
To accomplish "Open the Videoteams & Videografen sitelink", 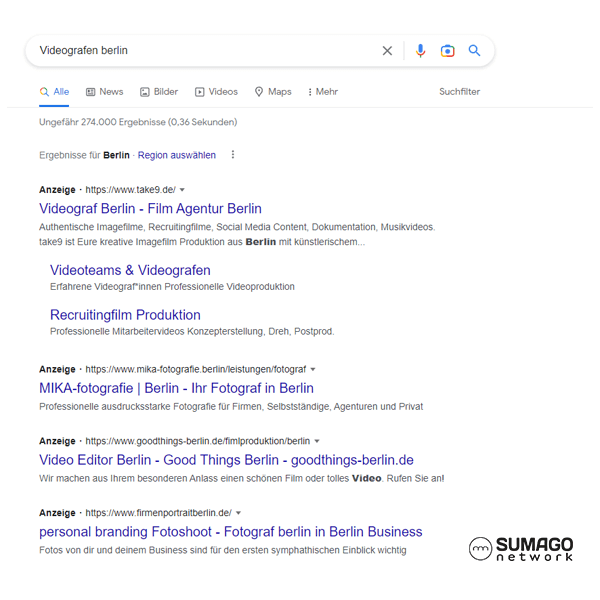I will click(x=130, y=270).
